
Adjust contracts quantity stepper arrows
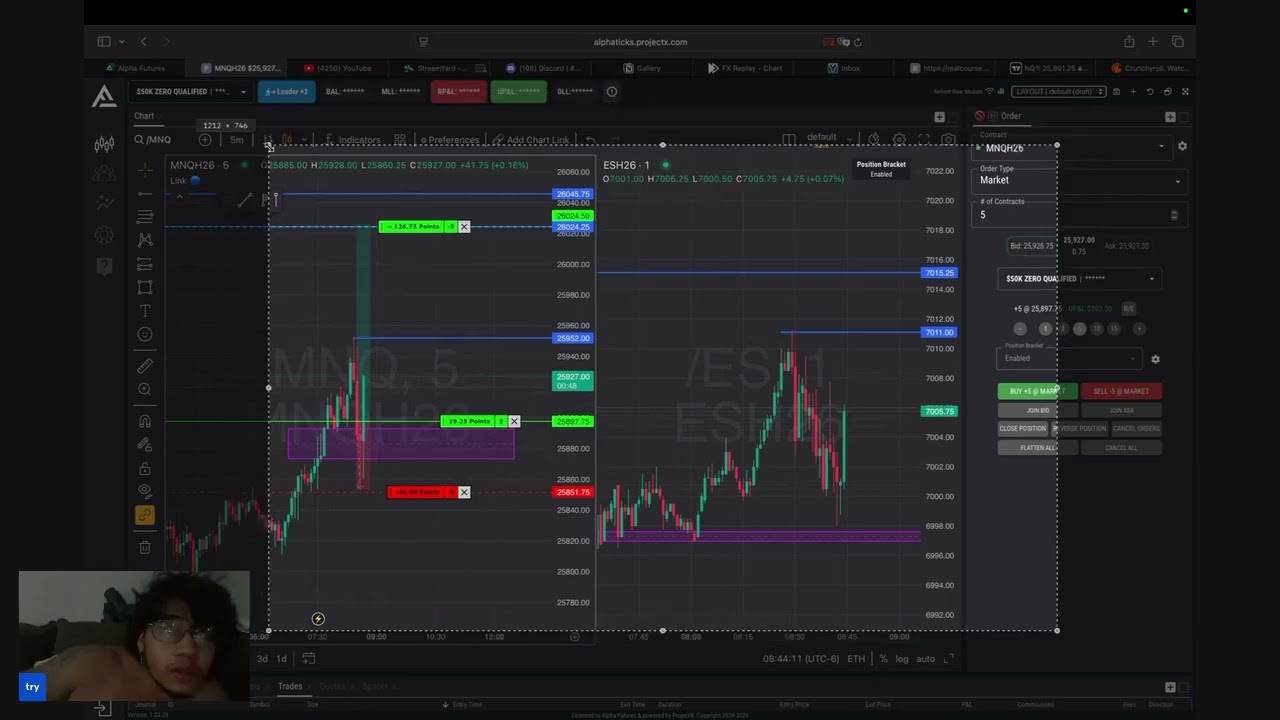(1175, 215)
